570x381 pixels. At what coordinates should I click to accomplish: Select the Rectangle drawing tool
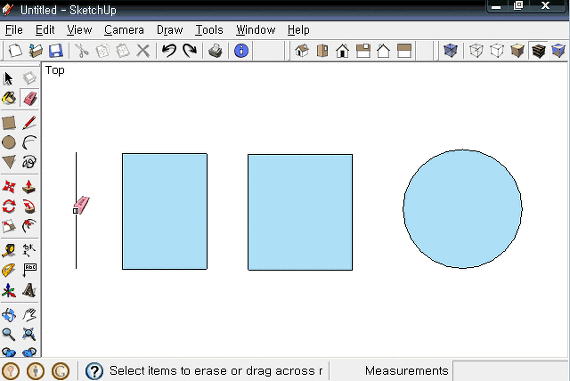pyautogui.click(x=9, y=123)
